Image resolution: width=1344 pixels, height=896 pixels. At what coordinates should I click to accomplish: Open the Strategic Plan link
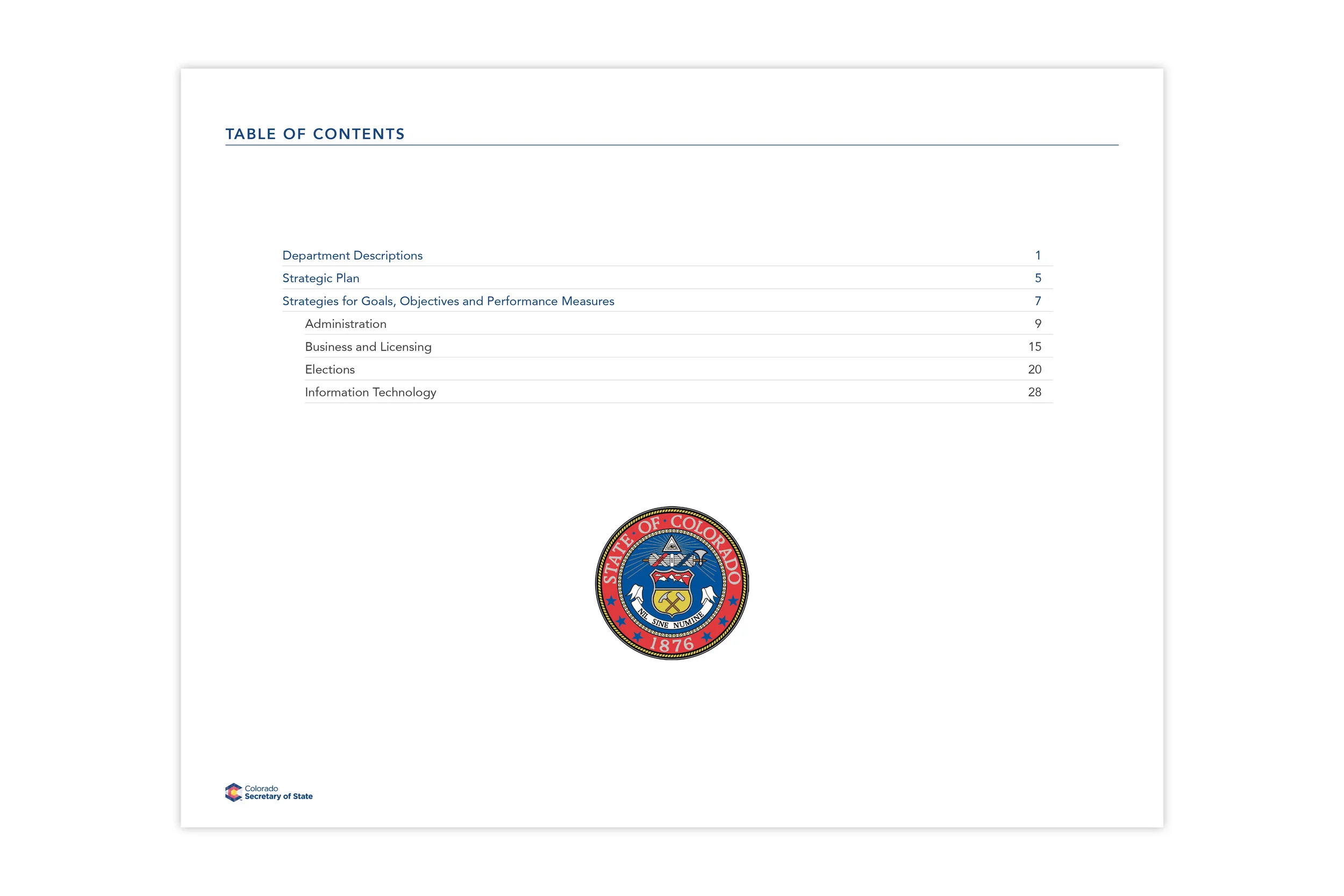click(x=320, y=278)
